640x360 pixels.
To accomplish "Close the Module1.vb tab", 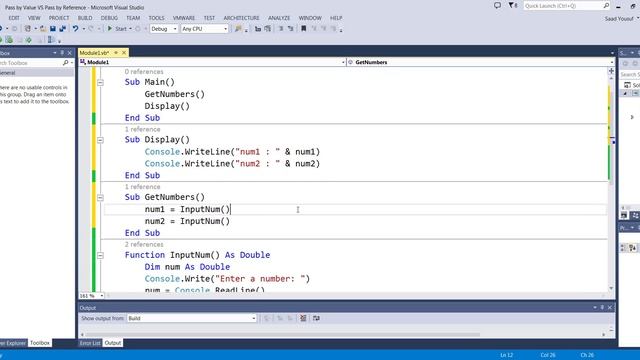I will click(x=124, y=53).
